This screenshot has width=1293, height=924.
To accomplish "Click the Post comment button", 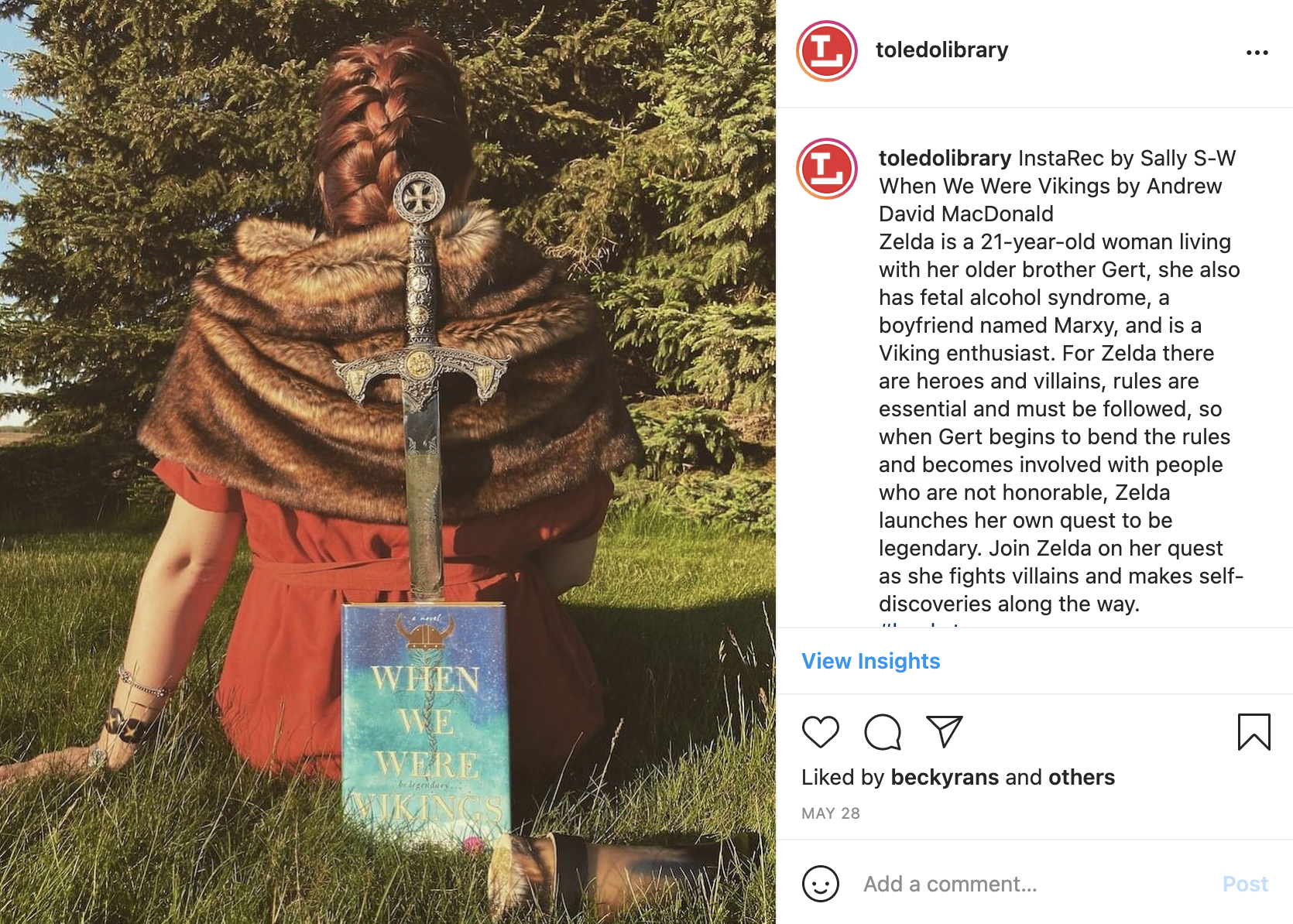I will [1245, 884].
